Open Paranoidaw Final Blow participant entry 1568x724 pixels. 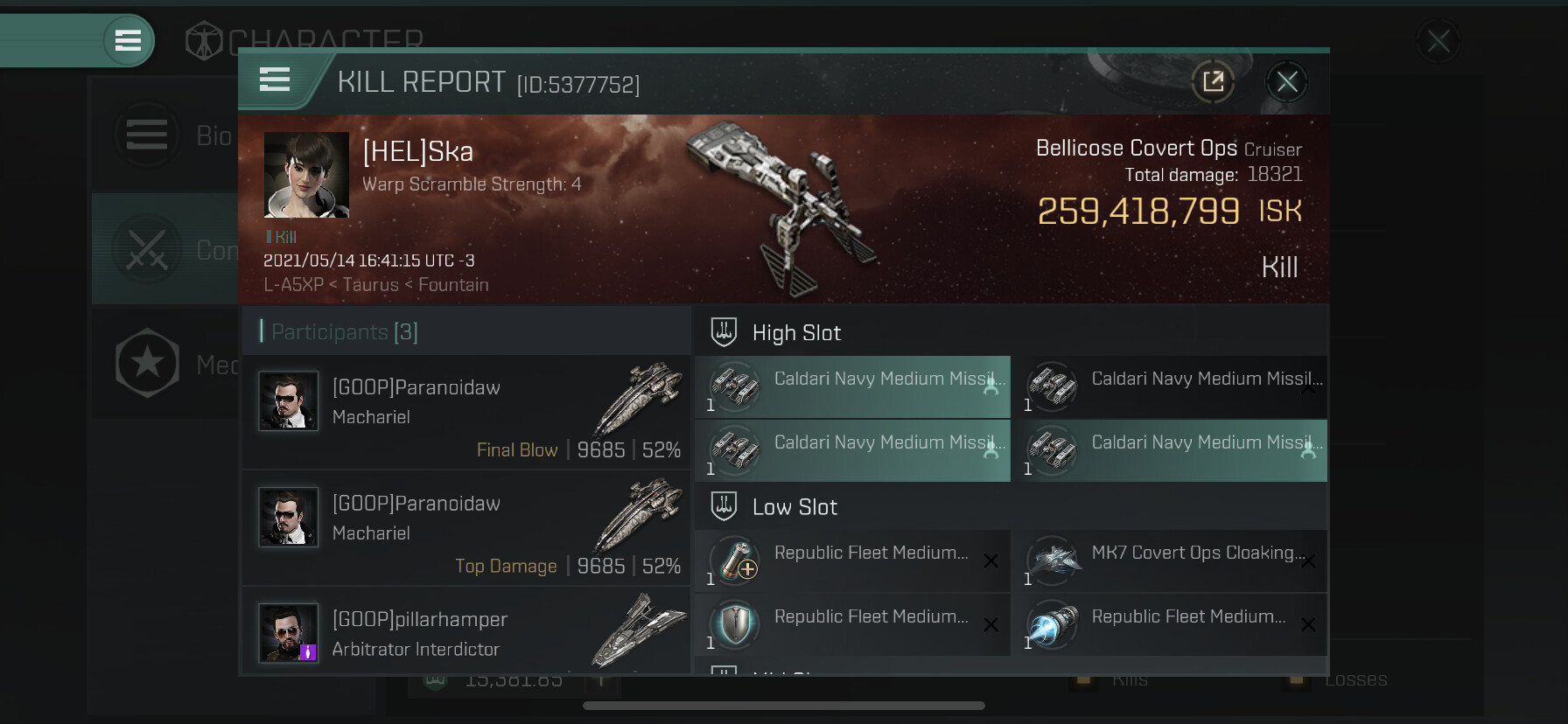pyautogui.click(x=466, y=412)
